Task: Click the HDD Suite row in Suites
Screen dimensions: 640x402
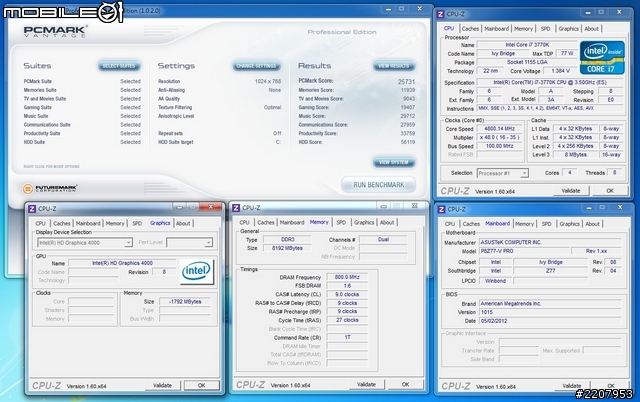Action: [82, 142]
